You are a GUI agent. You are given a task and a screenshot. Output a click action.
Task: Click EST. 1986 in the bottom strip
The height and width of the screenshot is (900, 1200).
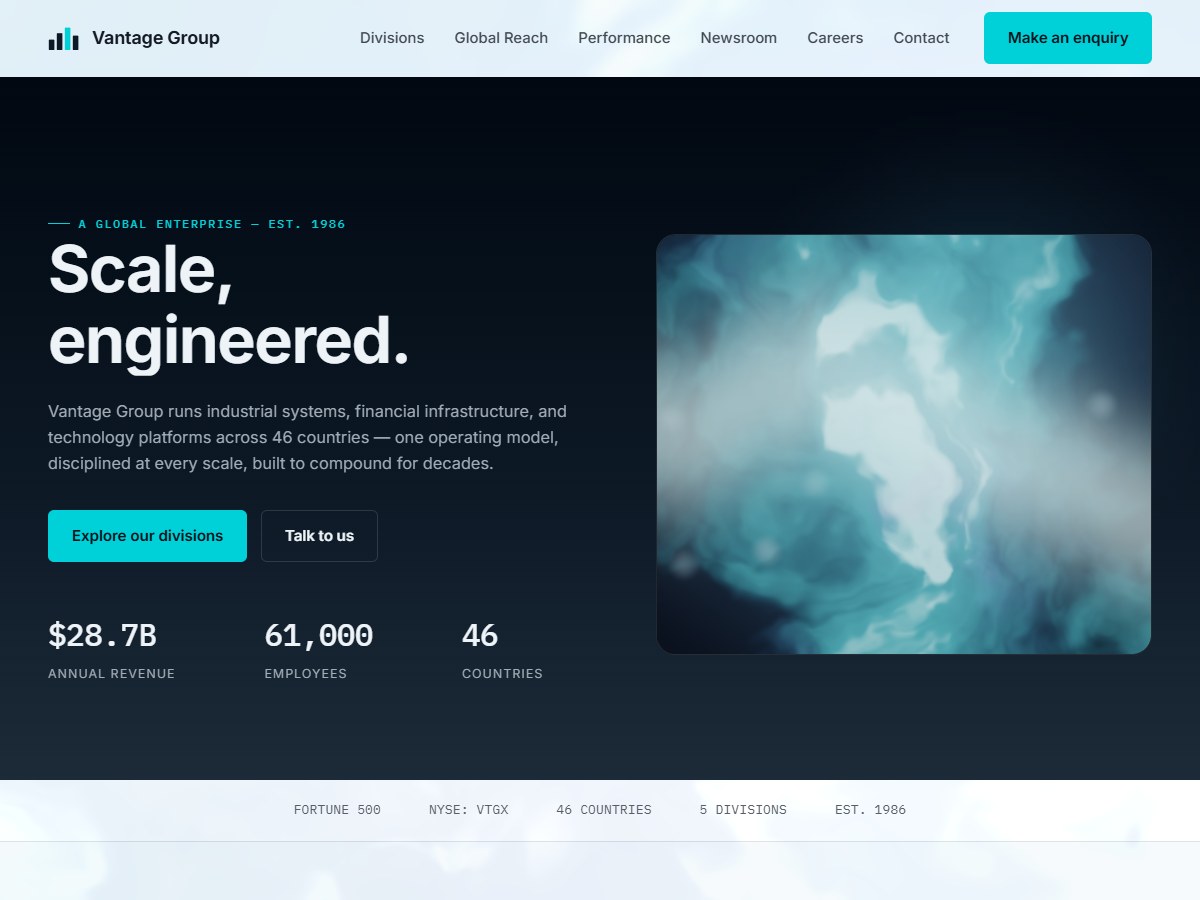(x=870, y=810)
